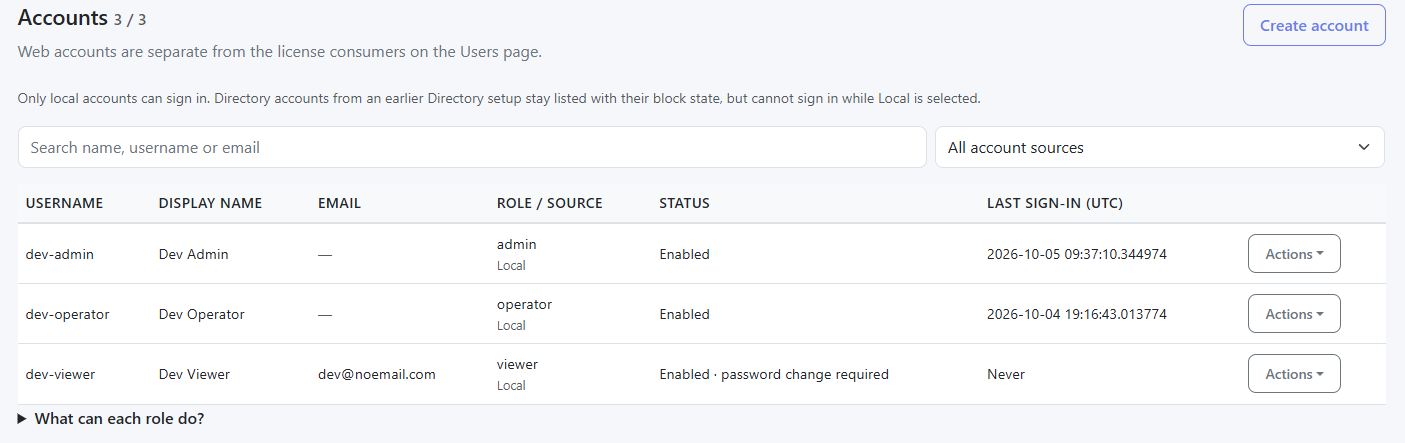Open Actions menu for dev-viewer
The width and height of the screenshot is (1405, 443).
1294,374
